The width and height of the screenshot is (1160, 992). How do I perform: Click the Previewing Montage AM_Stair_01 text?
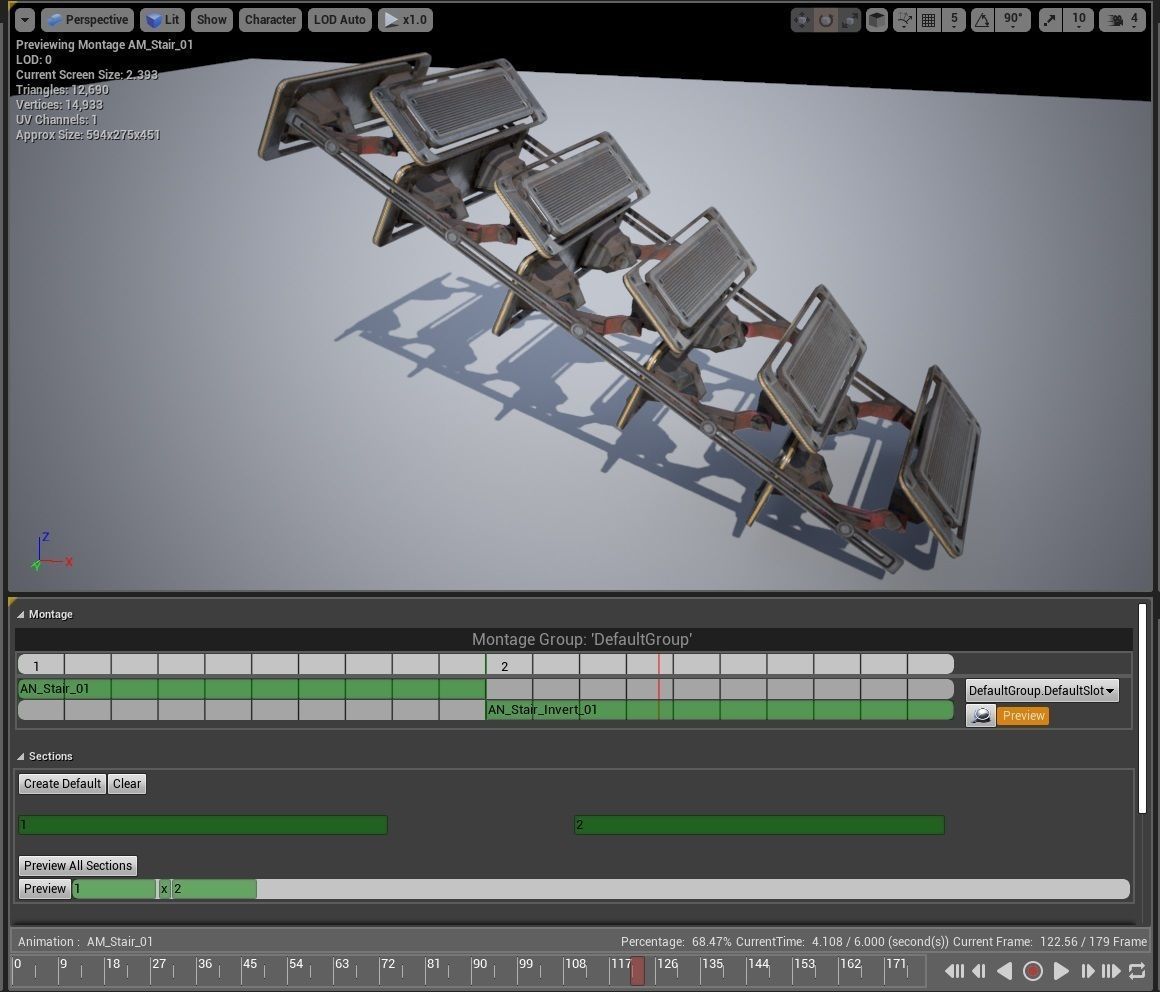click(x=104, y=44)
